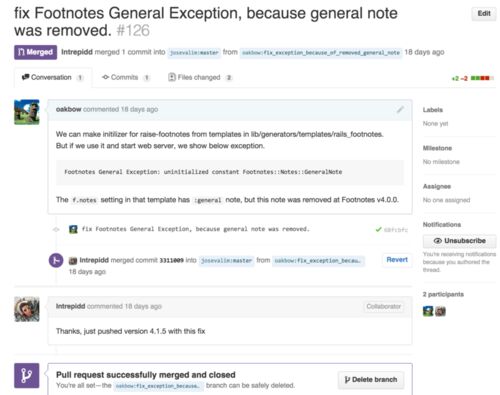Click the pencil edit icon on oakbow's comment
500x395 pixels.
tap(400, 109)
